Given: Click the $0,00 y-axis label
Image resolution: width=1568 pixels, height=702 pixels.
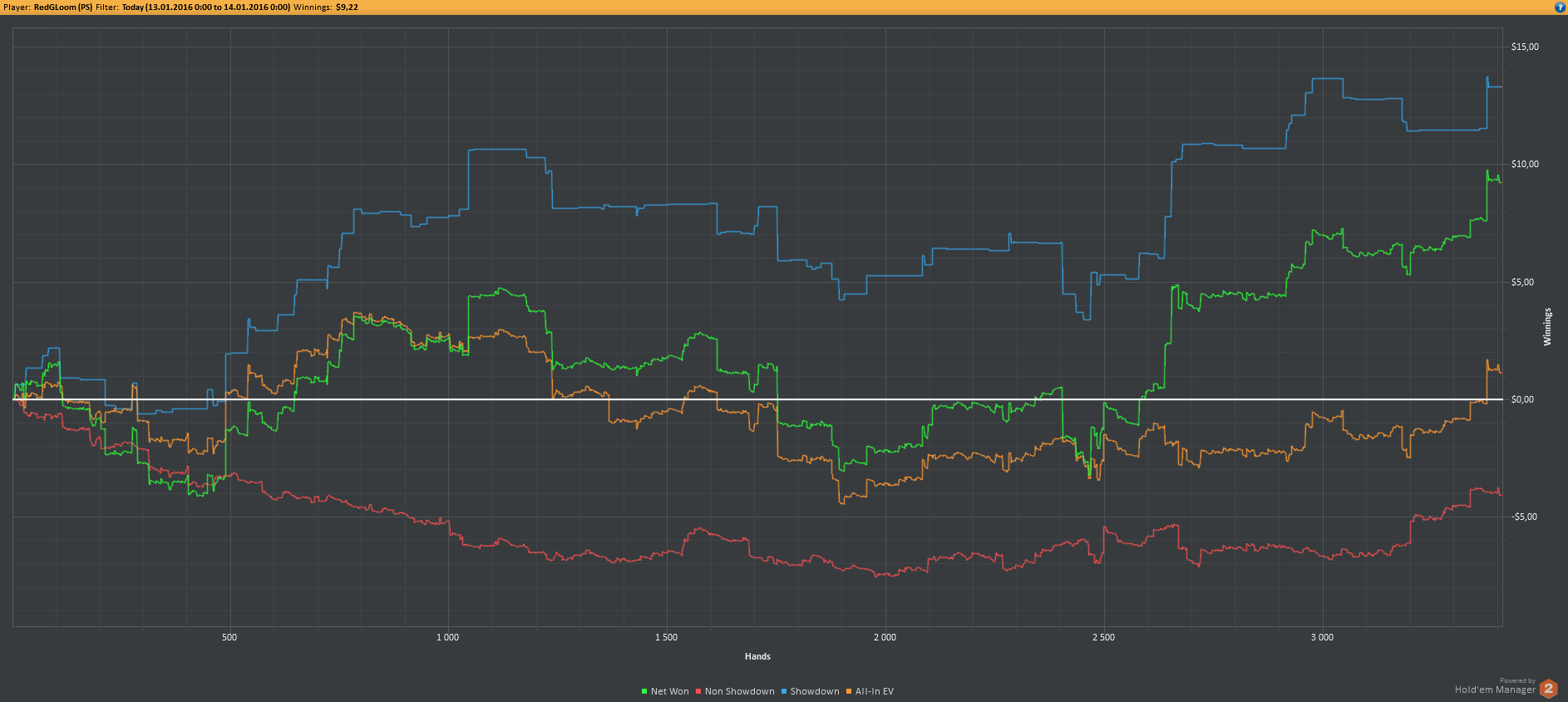Looking at the screenshot, I should coord(1522,399).
